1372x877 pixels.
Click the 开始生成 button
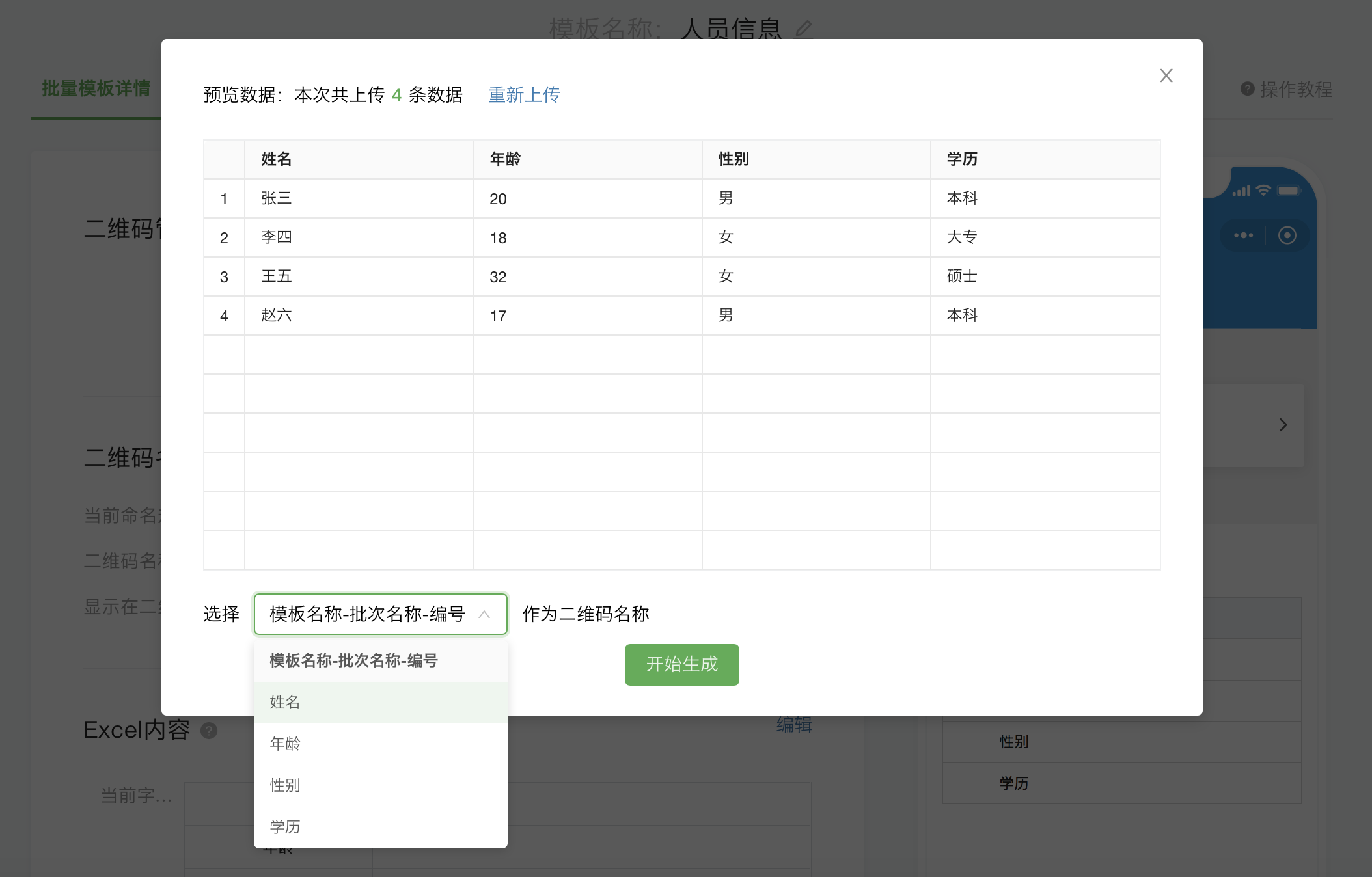pos(681,664)
